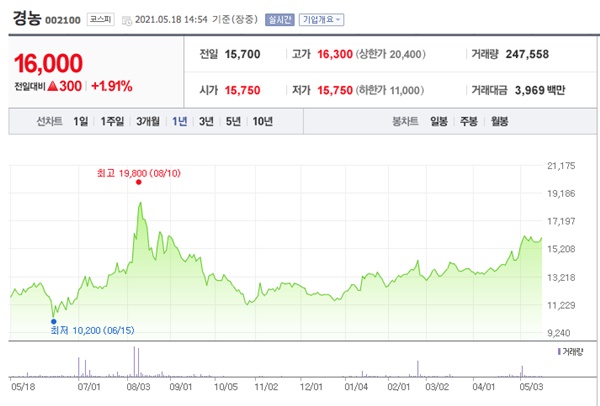Open the 기업개요 dropdown

click(x=321, y=20)
